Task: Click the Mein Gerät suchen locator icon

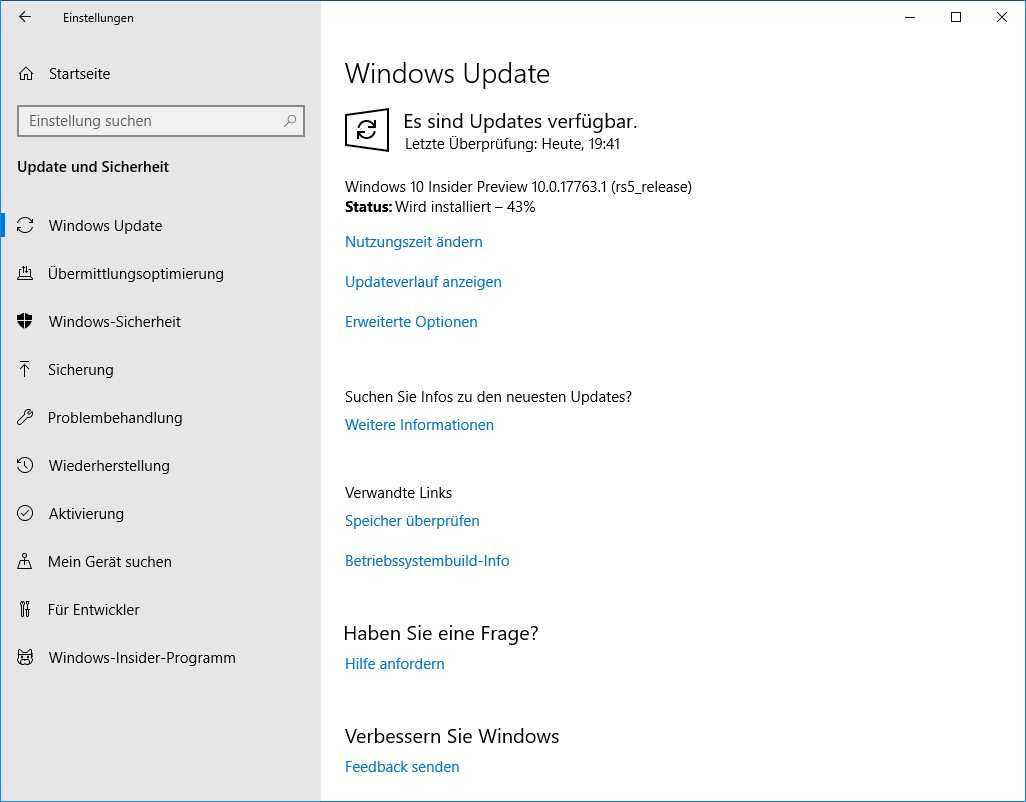Action: pos(25,561)
